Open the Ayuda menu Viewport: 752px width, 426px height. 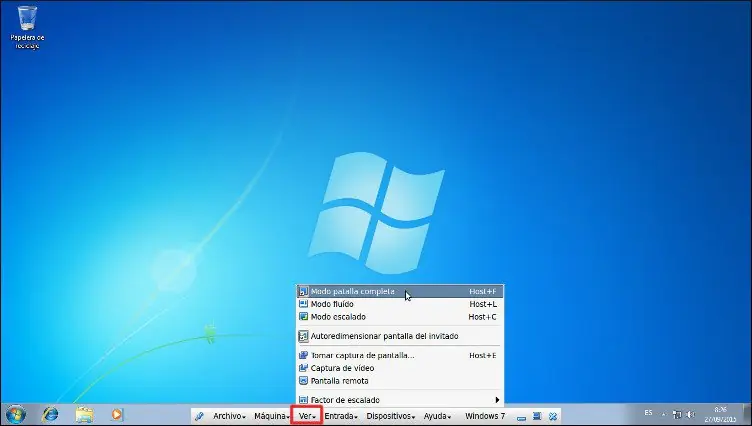(437, 416)
